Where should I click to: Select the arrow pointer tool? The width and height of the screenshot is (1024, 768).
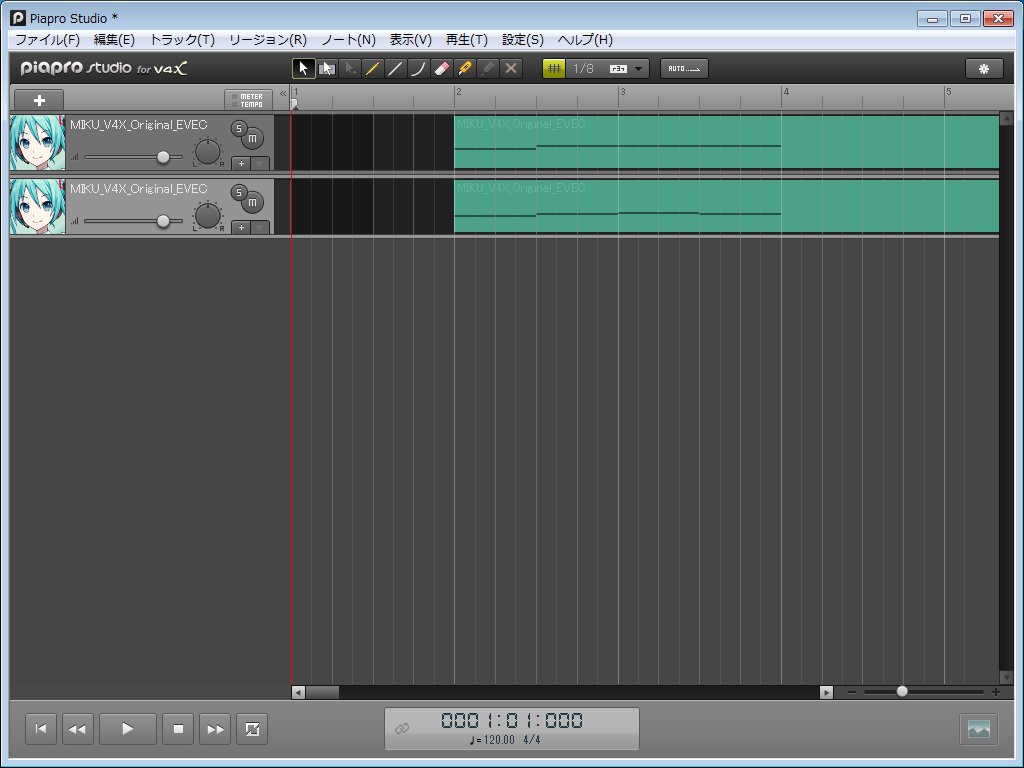click(x=303, y=69)
